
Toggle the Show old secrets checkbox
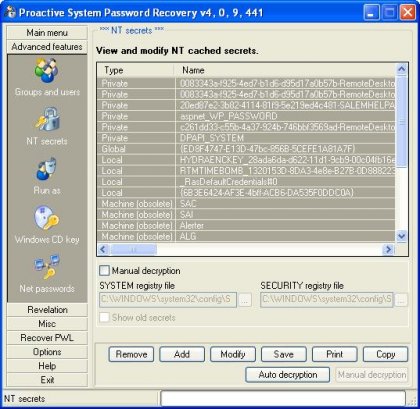click(104, 317)
